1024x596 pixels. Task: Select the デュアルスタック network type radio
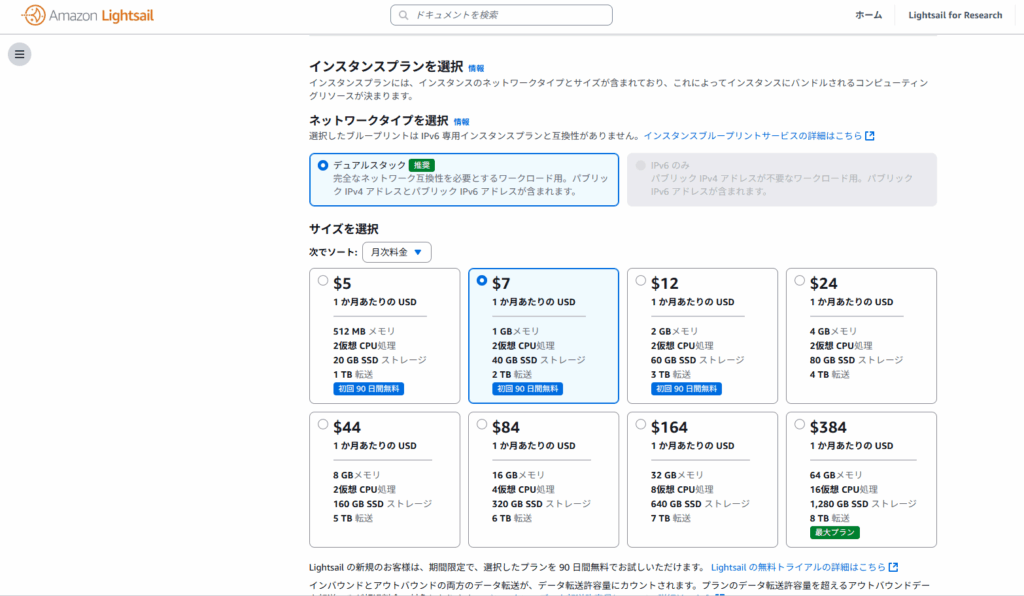pos(323,165)
